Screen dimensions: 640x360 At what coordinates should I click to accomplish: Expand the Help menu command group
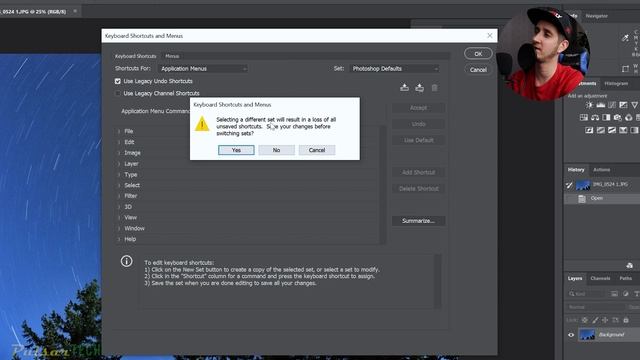pyautogui.click(x=119, y=239)
